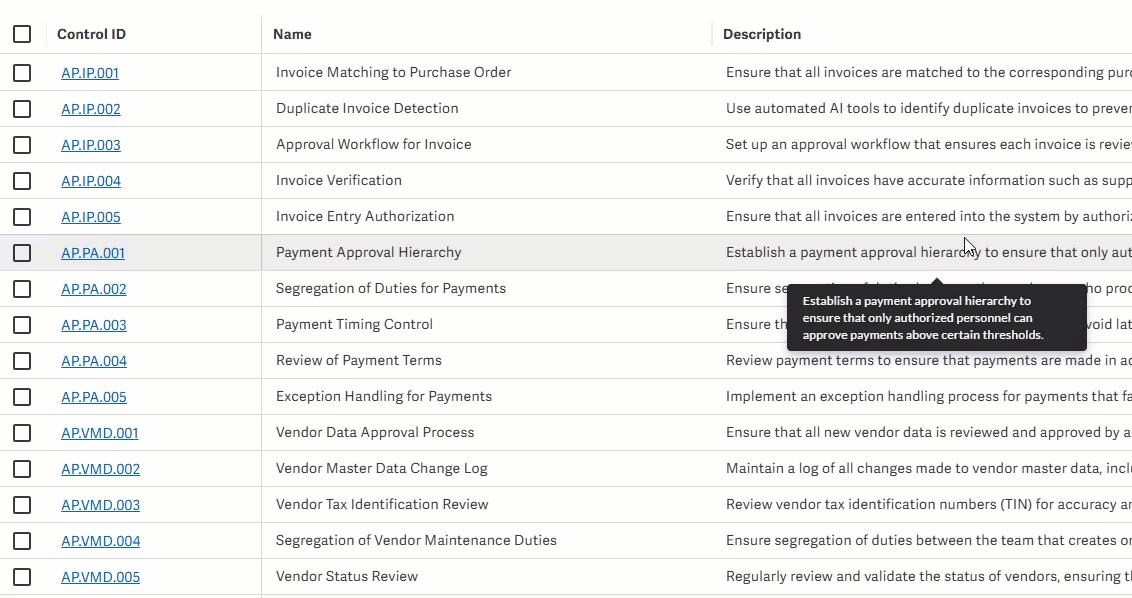Select description 'Ensure segregation of duties between the team'

coord(928,540)
